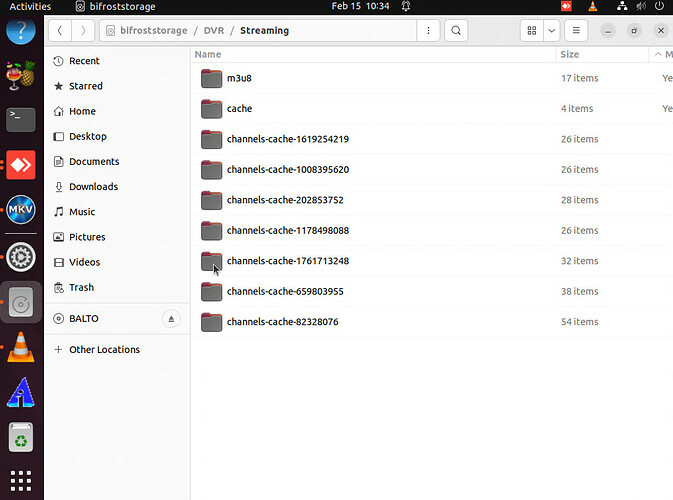Open AnyDesk from the dock
673x500 pixels.
(x=21, y=164)
